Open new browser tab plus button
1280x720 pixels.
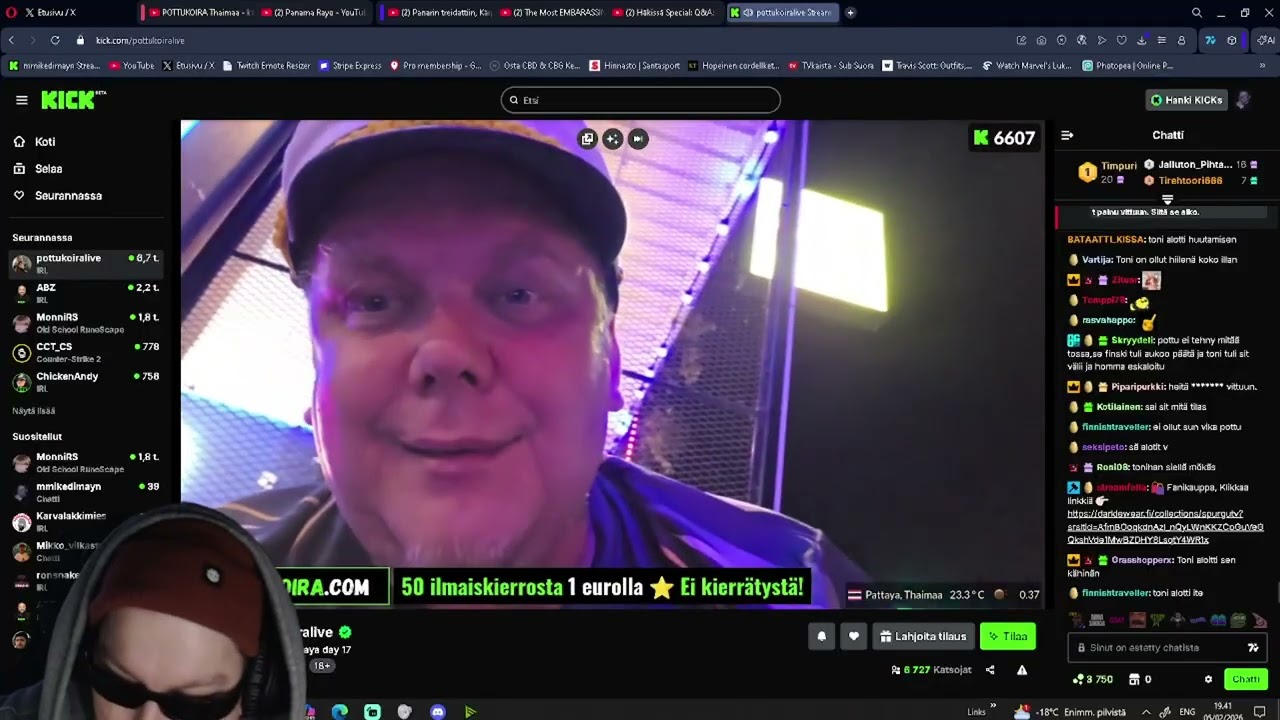click(x=850, y=12)
